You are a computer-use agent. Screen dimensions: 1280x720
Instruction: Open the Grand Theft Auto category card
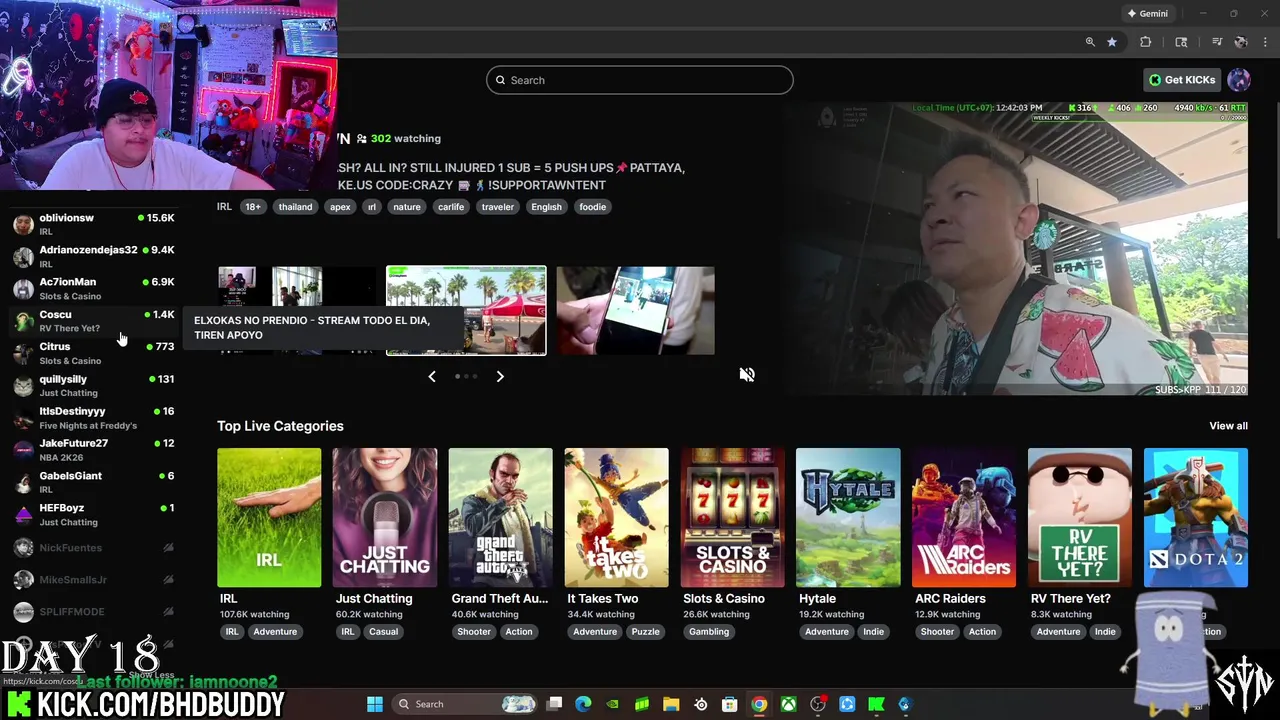pyautogui.click(x=501, y=517)
